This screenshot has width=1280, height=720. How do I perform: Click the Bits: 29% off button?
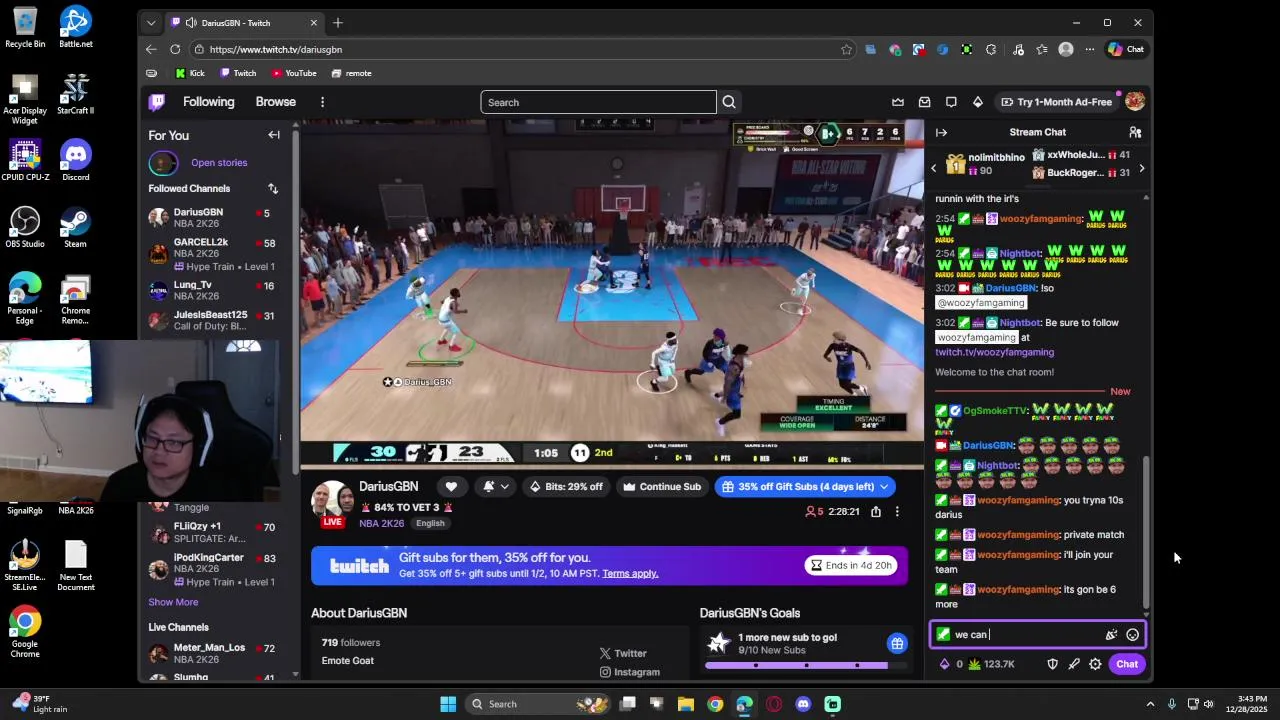pyautogui.click(x=567, y=487)
